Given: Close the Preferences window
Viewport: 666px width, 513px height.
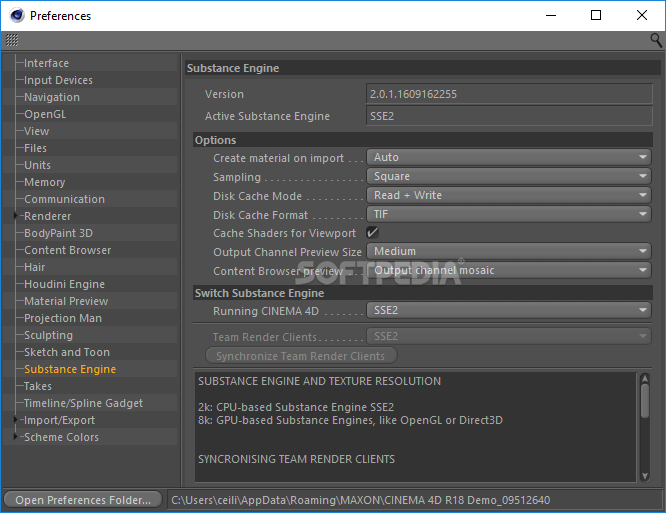Looking at the screenshot, I should [642, 15].
